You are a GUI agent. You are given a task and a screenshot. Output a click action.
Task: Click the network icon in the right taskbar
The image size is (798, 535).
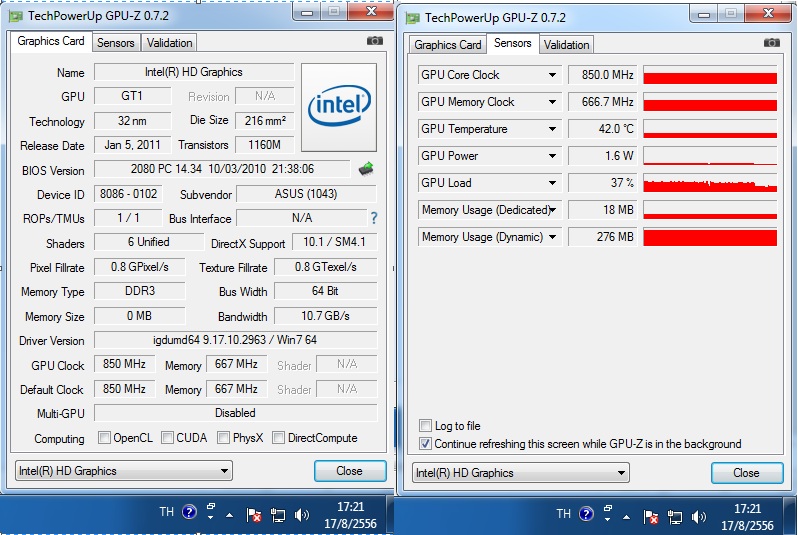pyautogui.click(x=674, y=518)
